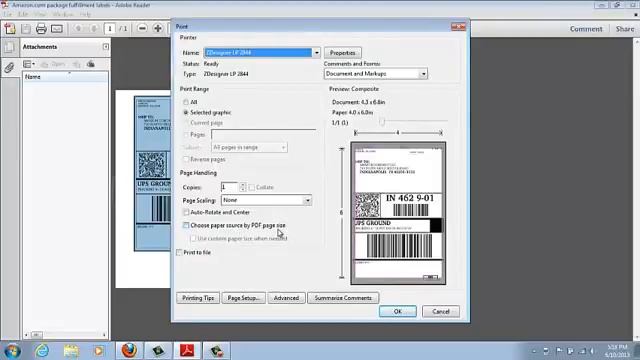Click the create PDF toolbar icon
This screenshot has width=640, height=360.
[10, 29]
